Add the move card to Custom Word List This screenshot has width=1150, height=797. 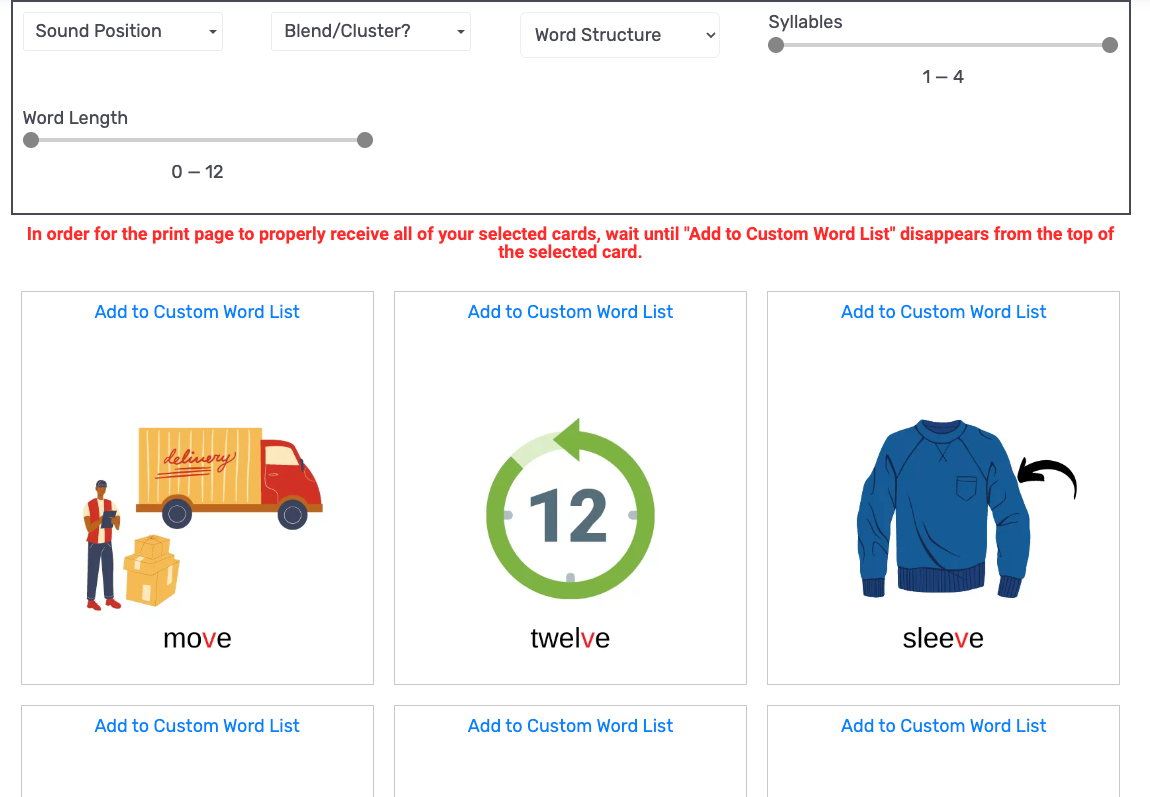coord(197,312)
